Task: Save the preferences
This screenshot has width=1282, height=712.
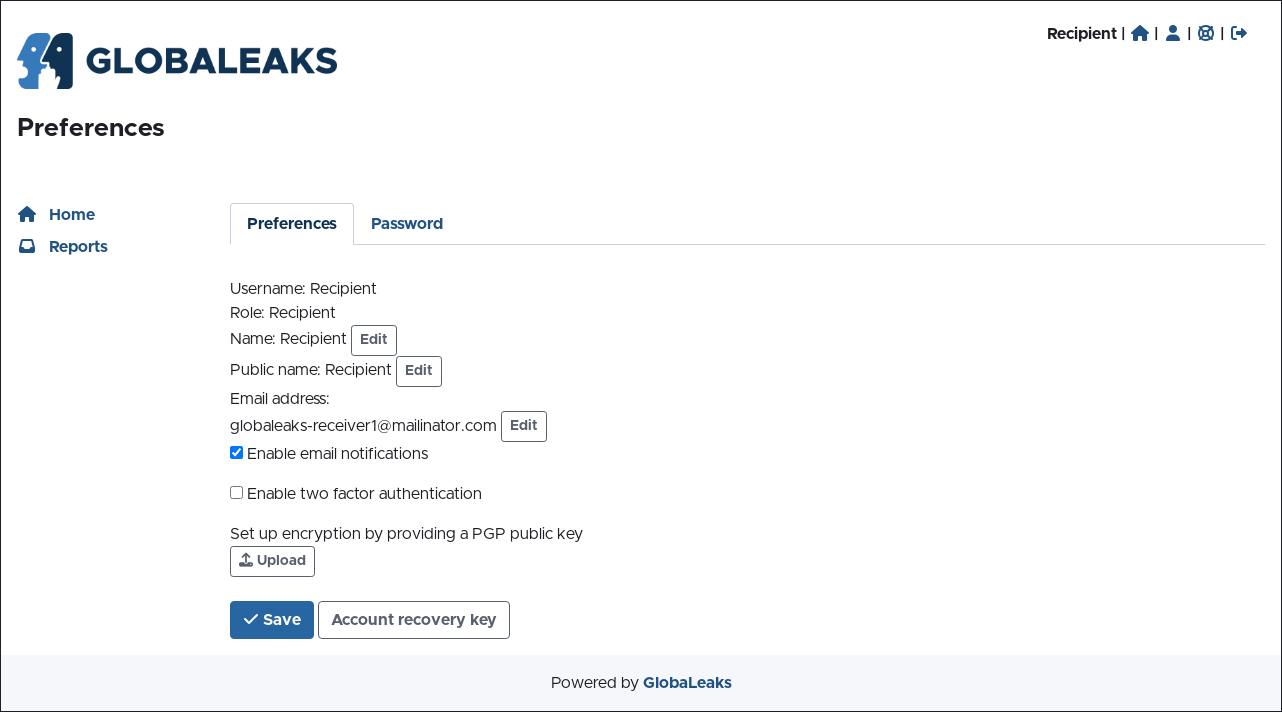Action: 271,620
